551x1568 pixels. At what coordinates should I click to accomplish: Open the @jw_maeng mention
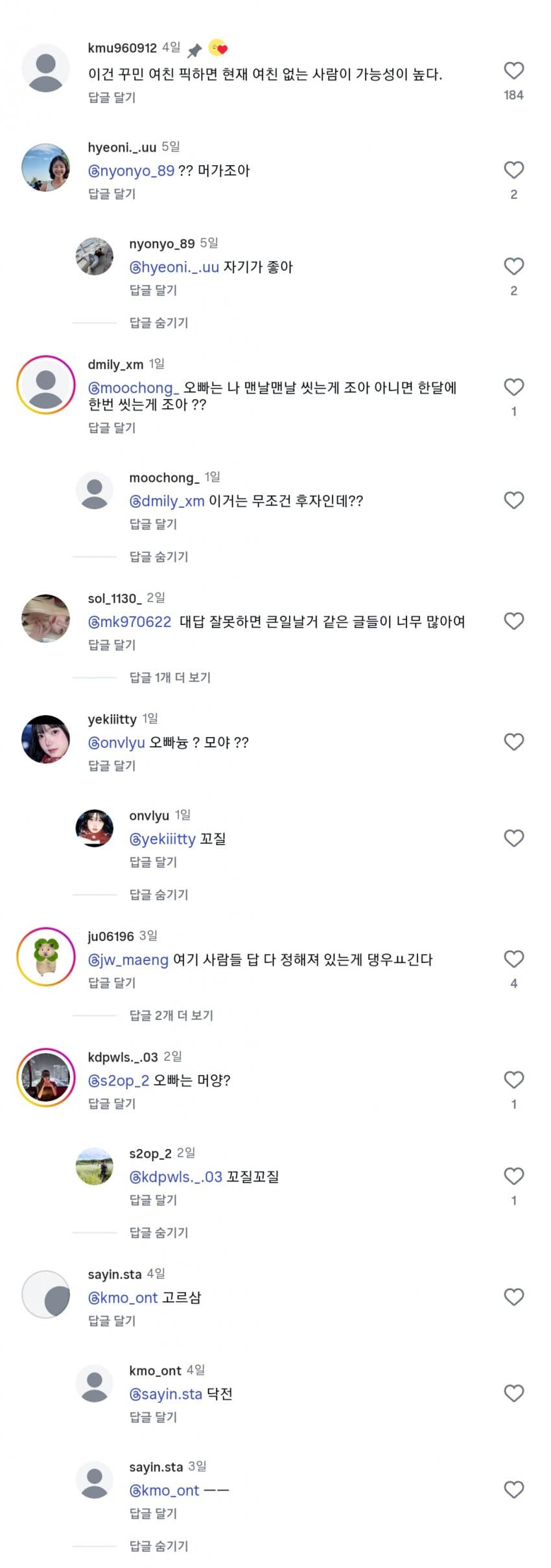click(128, 959)
